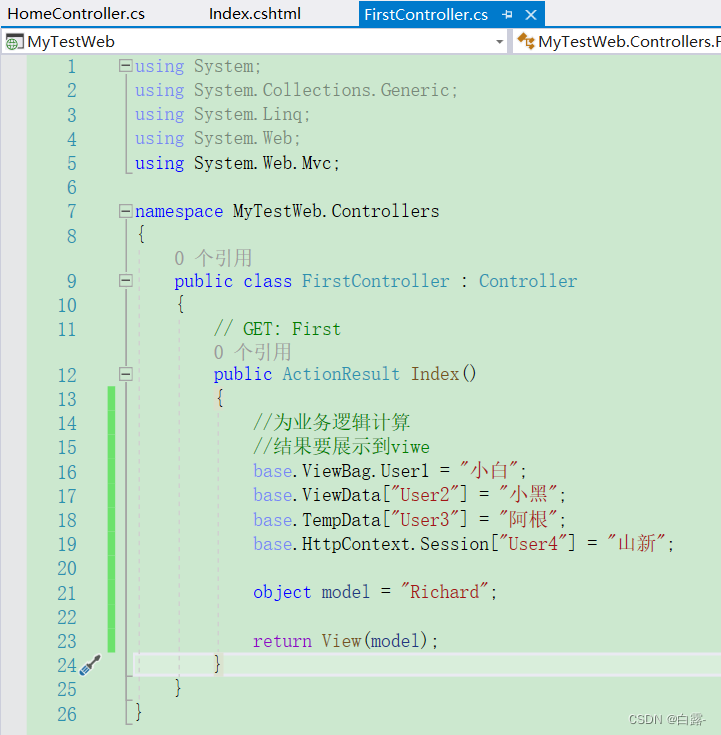
Task: Collapse the FirstController class block
Action: tap(125, 281)
